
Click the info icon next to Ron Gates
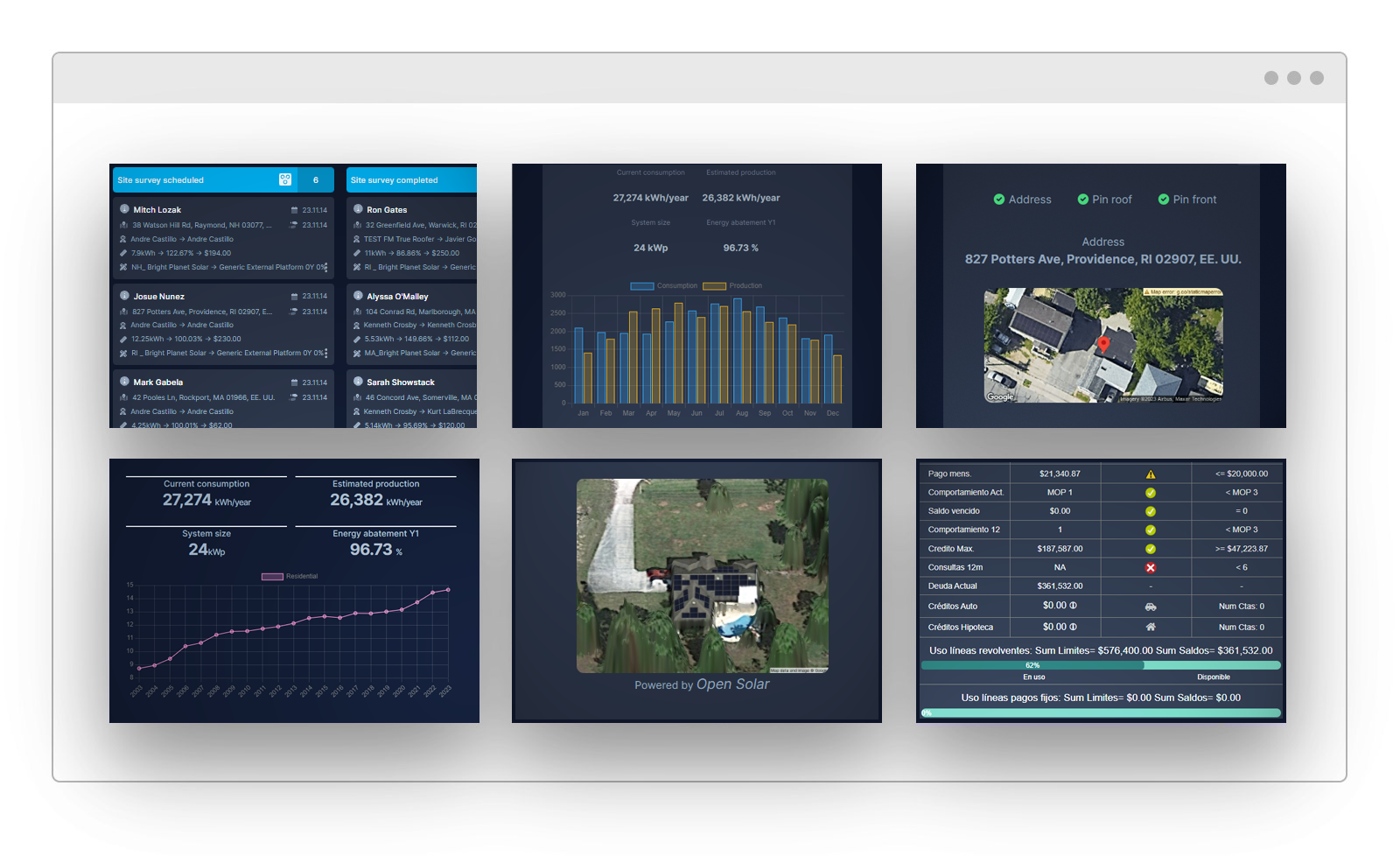coord(358,209)
